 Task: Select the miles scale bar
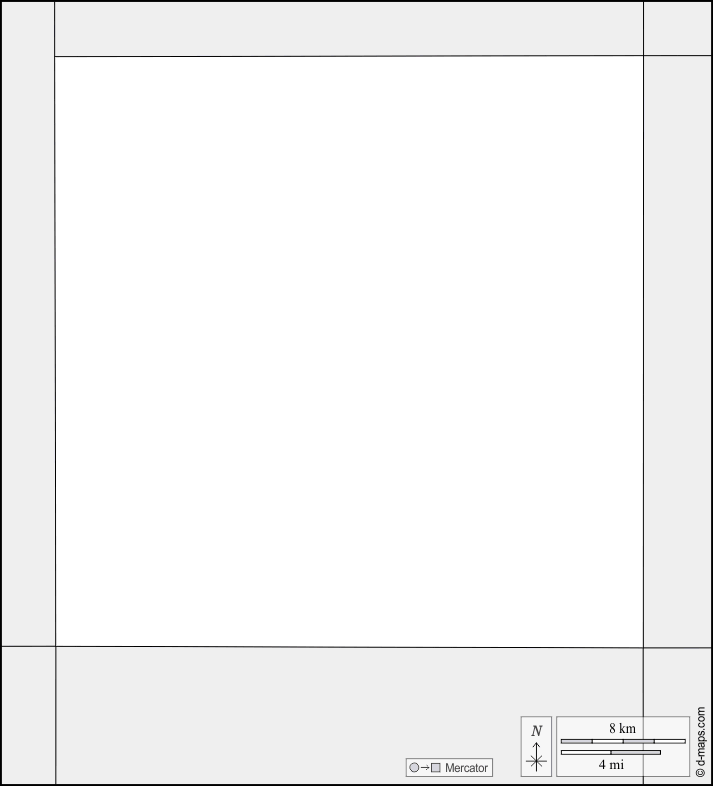click(x=611, y=752)
